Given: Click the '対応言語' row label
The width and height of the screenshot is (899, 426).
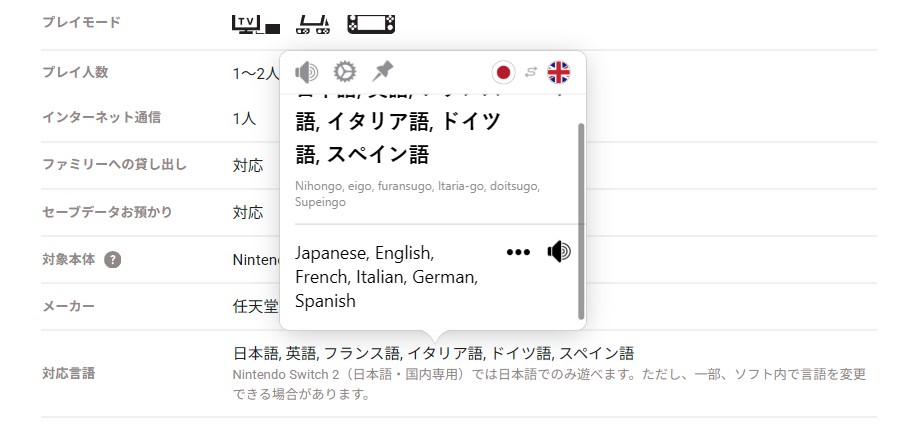Looking at the screenshot, I should [x=69, y=374].
